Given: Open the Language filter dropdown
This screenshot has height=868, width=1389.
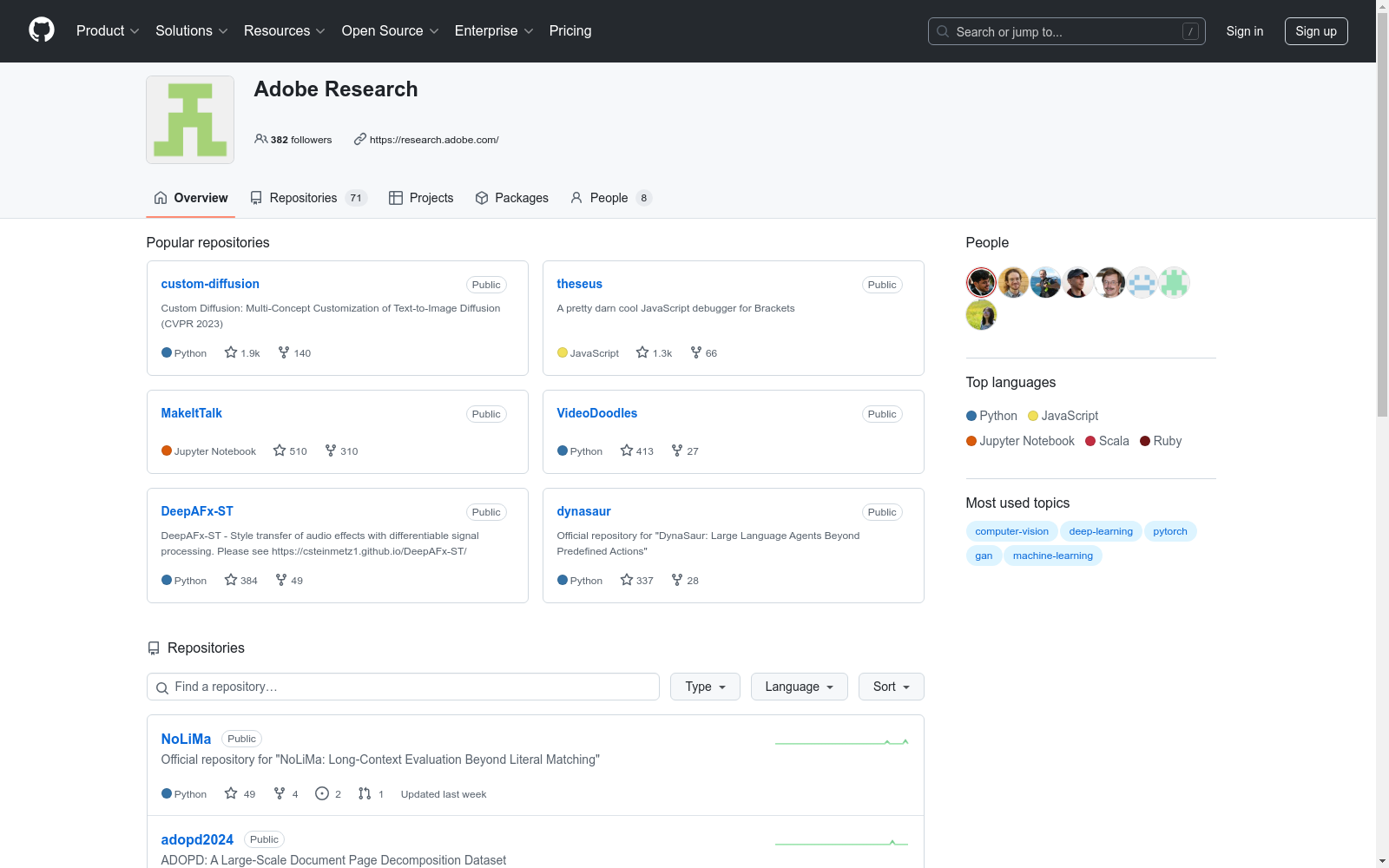Looking at the screenshot, I should (800, 687).
